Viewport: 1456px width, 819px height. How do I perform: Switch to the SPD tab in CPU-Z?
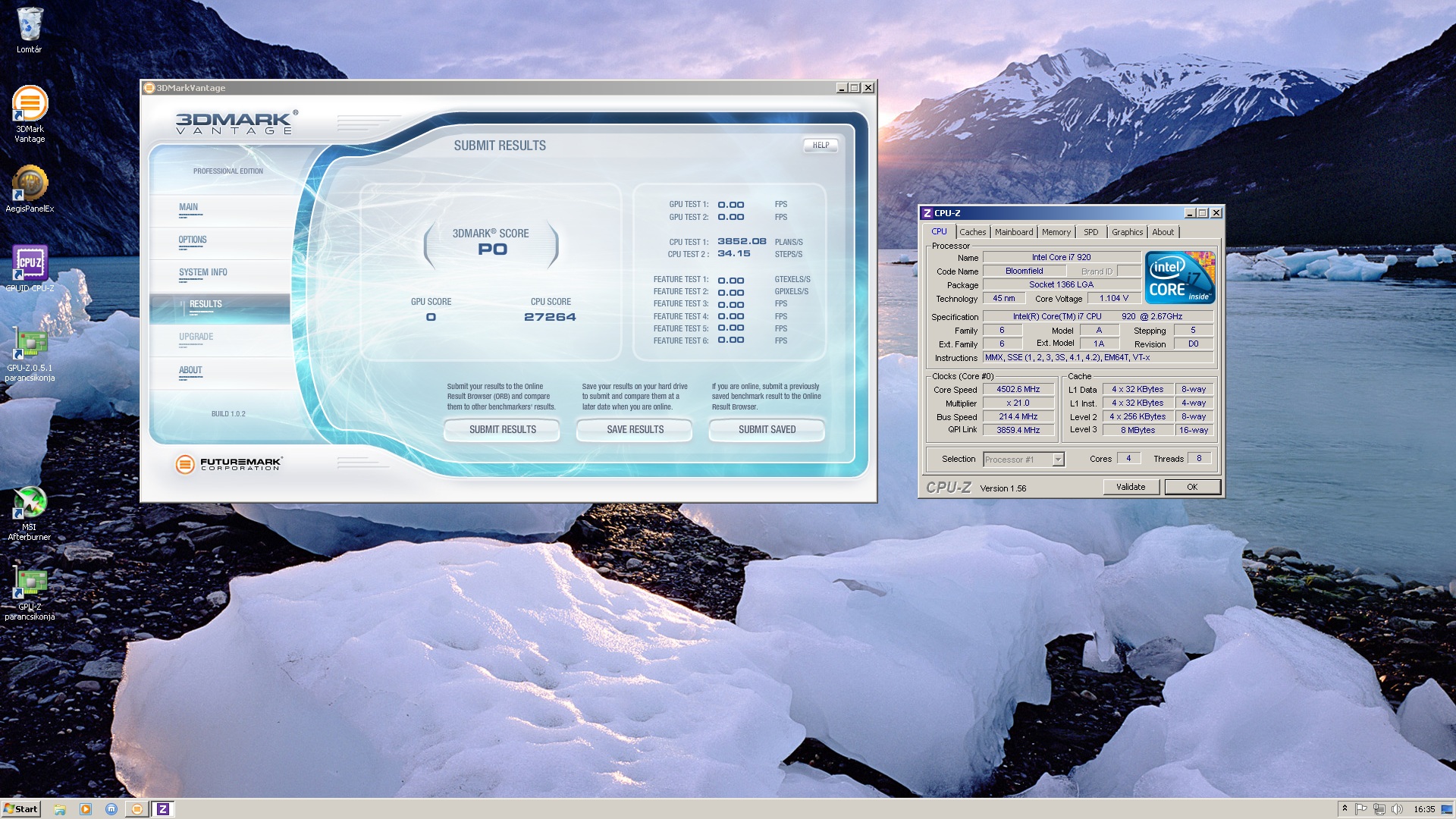pos(1090,232)
